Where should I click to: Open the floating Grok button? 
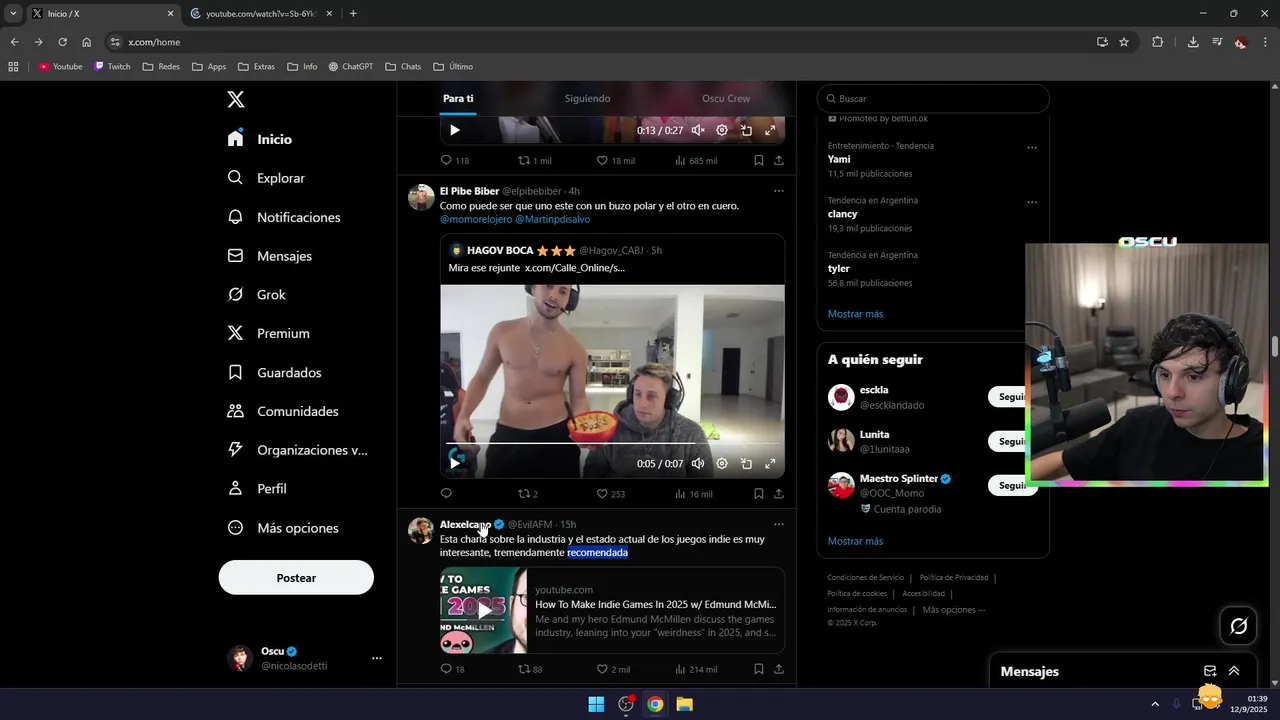(x=1238, y=626)
